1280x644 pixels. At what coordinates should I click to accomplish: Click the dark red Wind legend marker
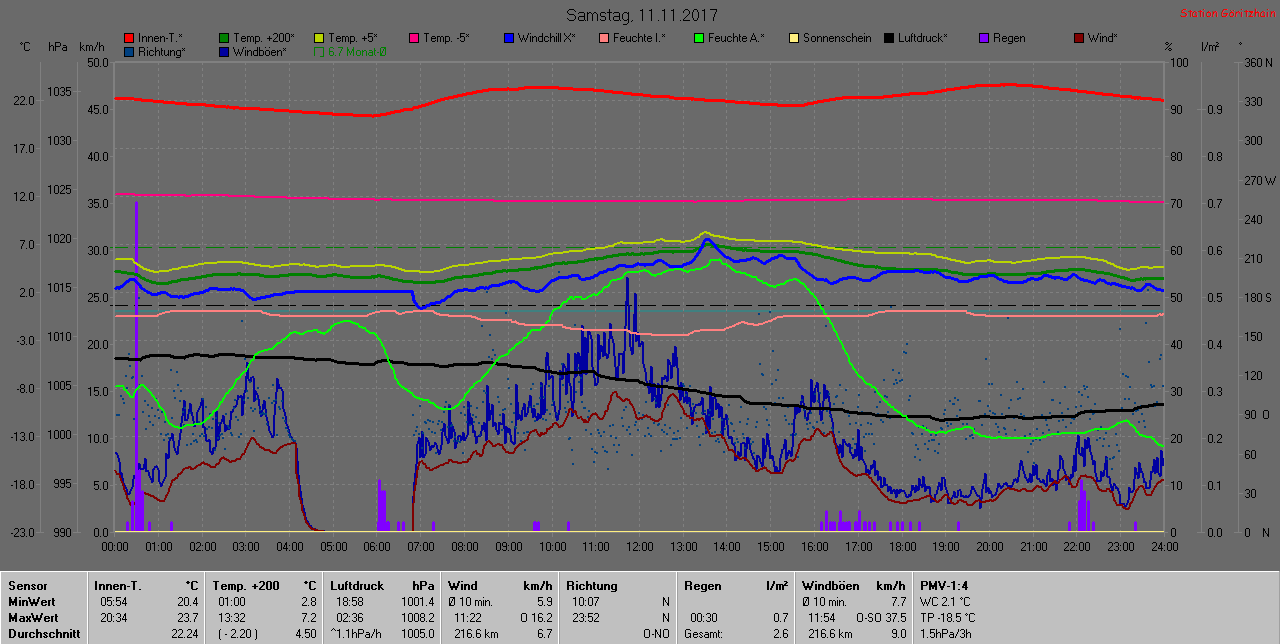1079,39
